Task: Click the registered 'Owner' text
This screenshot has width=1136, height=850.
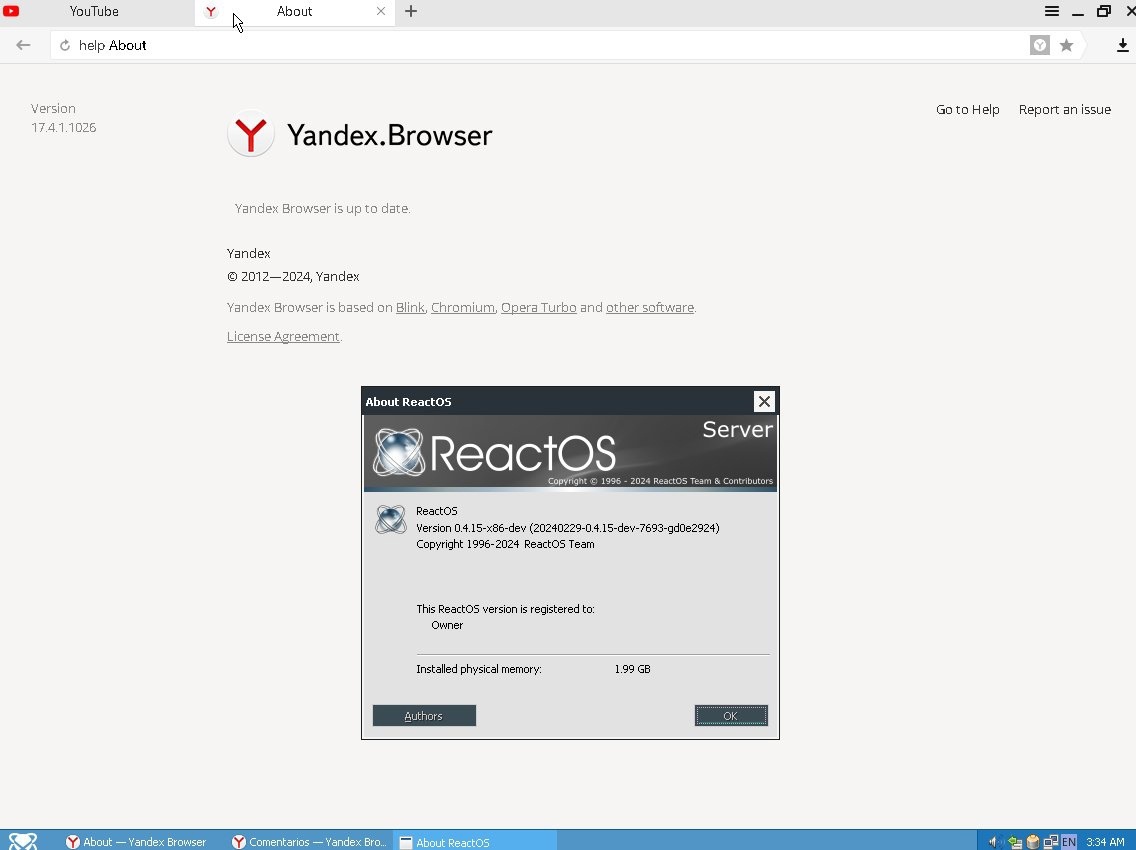Action: [x=447, y=625]
